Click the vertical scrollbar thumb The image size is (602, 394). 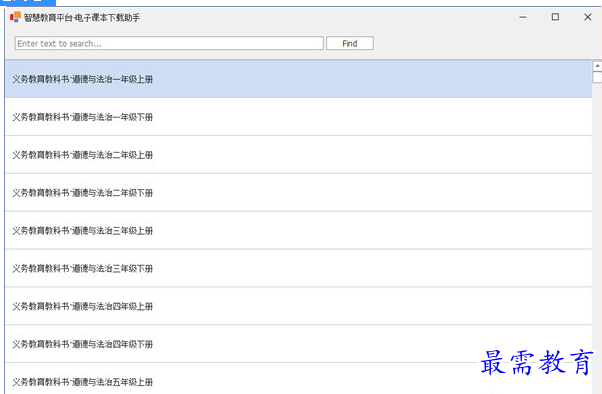point(597,77)
